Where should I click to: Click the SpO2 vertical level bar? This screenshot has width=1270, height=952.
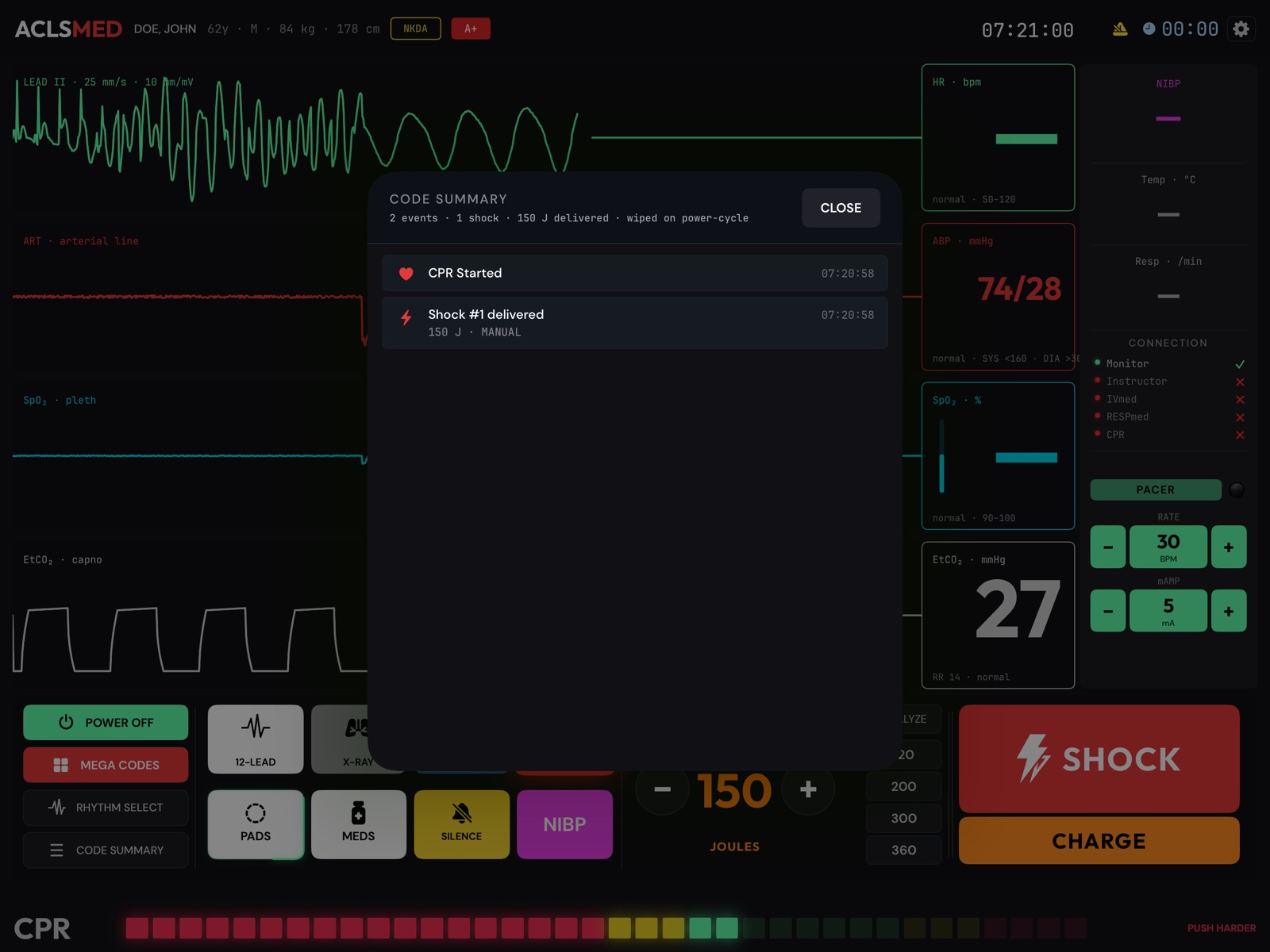point(942,456)
